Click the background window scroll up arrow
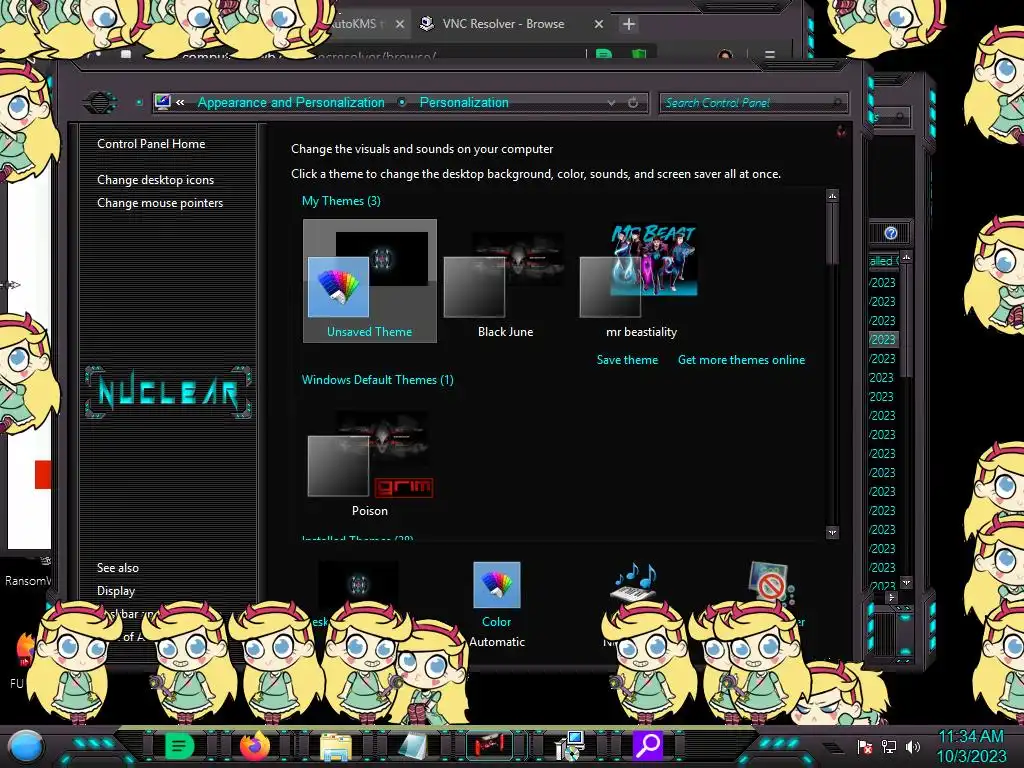The image size is (1024, 768). [906, 257]
